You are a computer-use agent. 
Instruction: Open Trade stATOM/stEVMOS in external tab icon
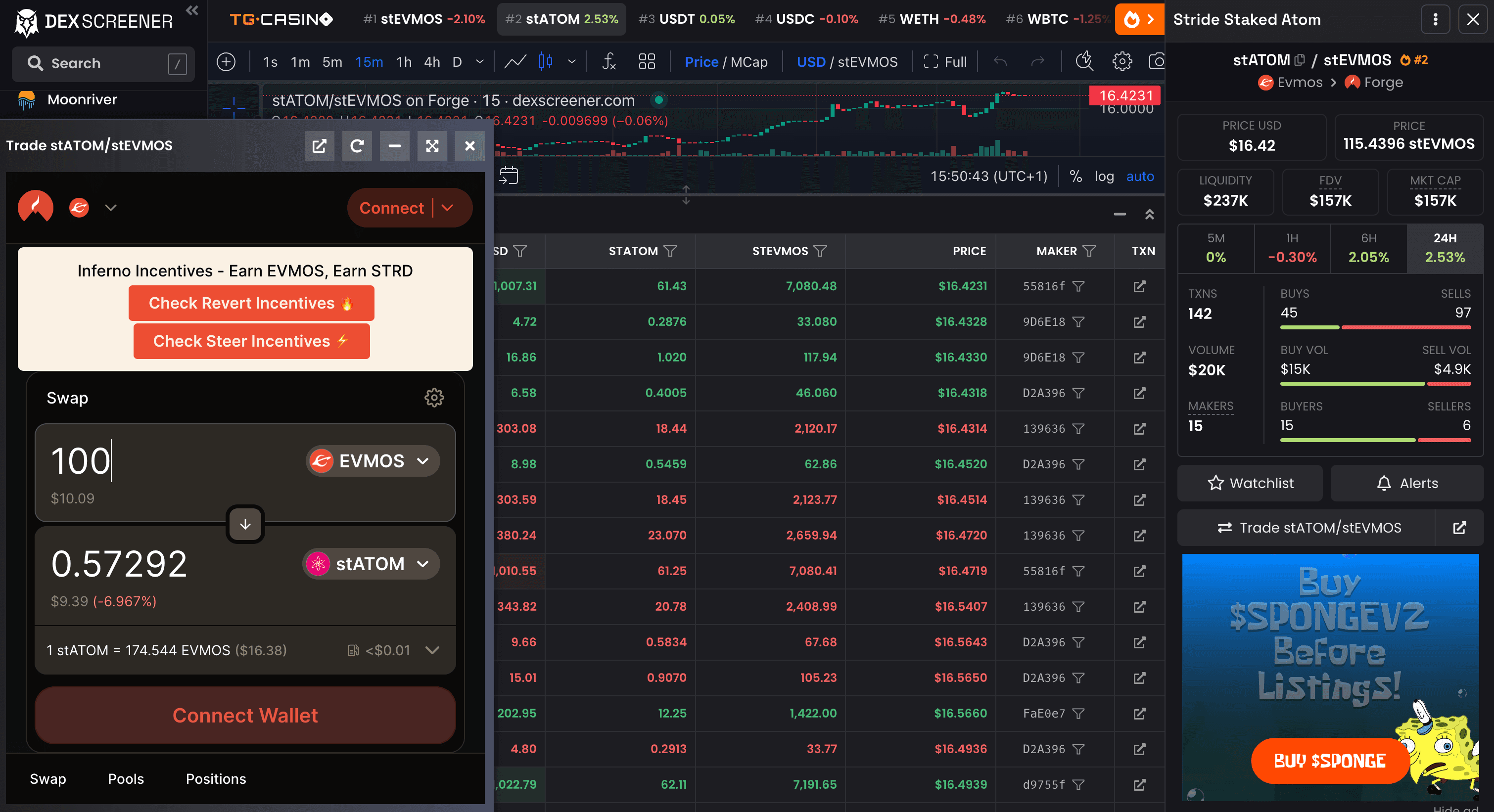[x=1459, y=528]
